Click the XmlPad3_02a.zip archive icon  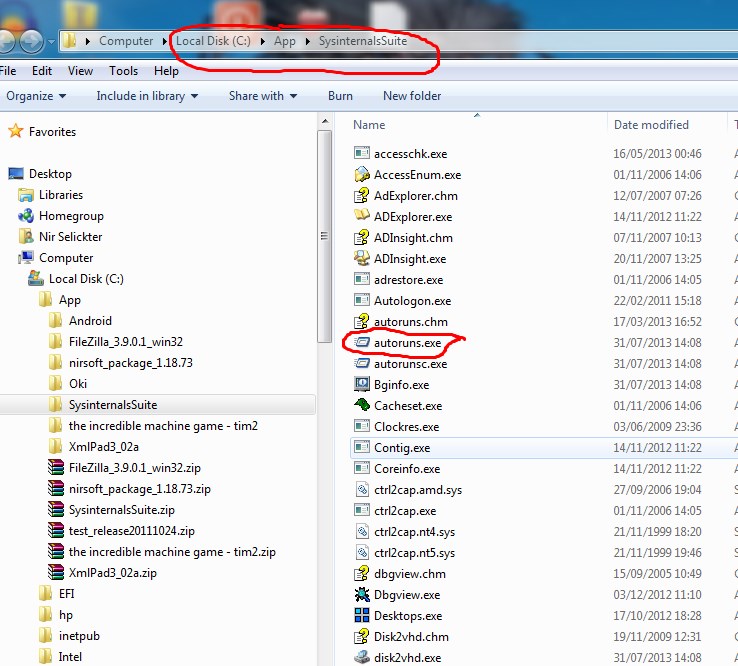point(56,572)
